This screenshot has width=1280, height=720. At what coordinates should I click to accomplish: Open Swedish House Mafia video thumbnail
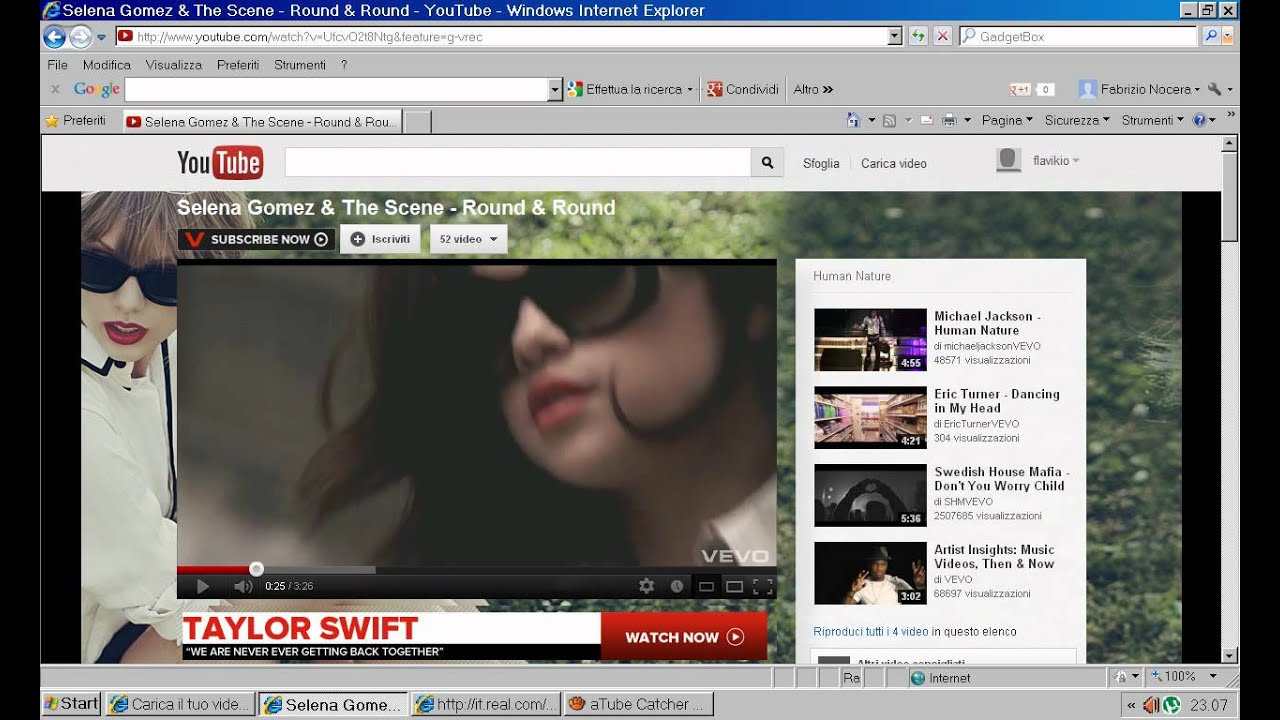click(870, 495)
